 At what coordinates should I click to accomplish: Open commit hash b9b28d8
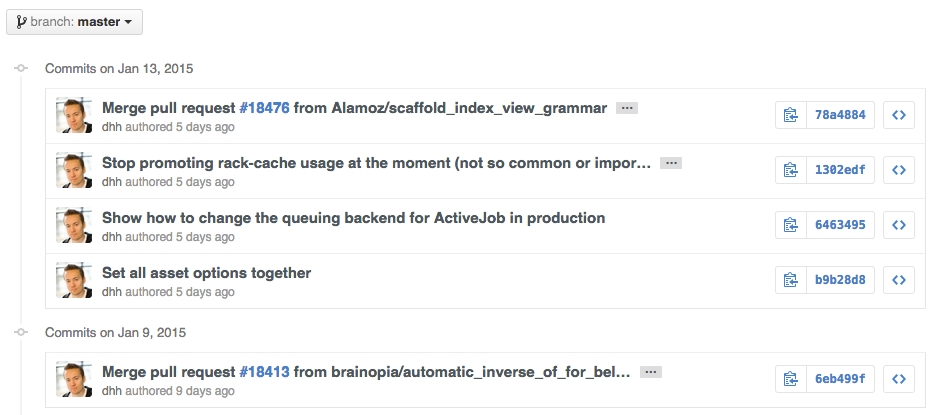click(x=840, y=280)
